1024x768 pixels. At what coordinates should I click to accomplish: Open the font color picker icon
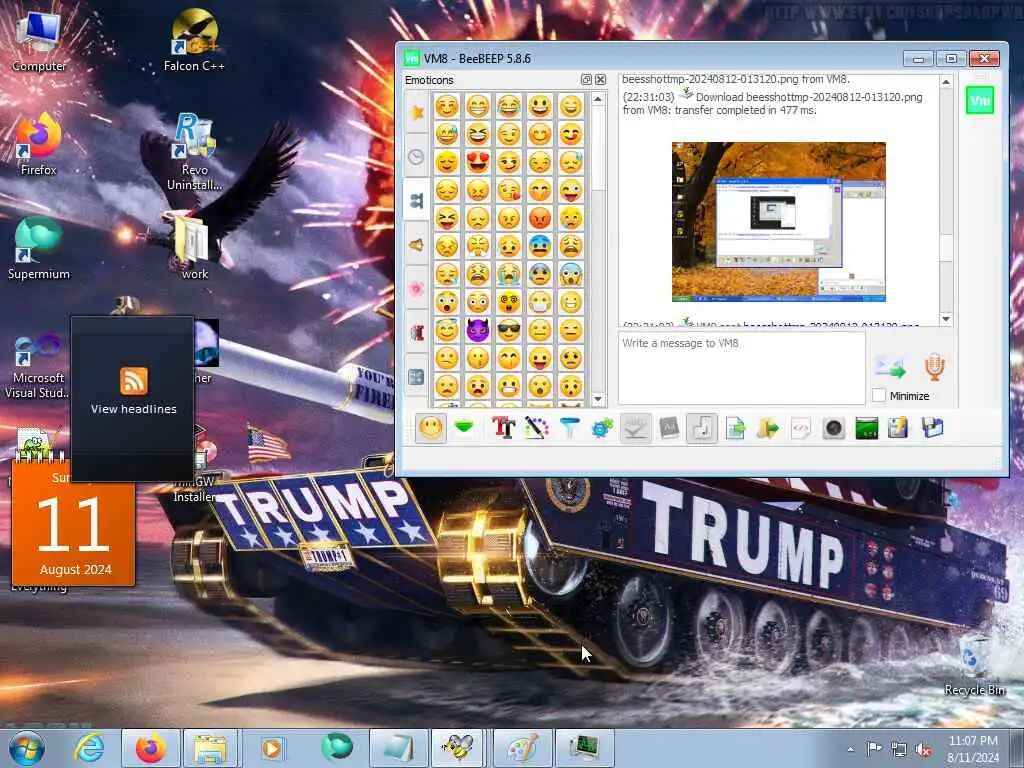[536, 428]
